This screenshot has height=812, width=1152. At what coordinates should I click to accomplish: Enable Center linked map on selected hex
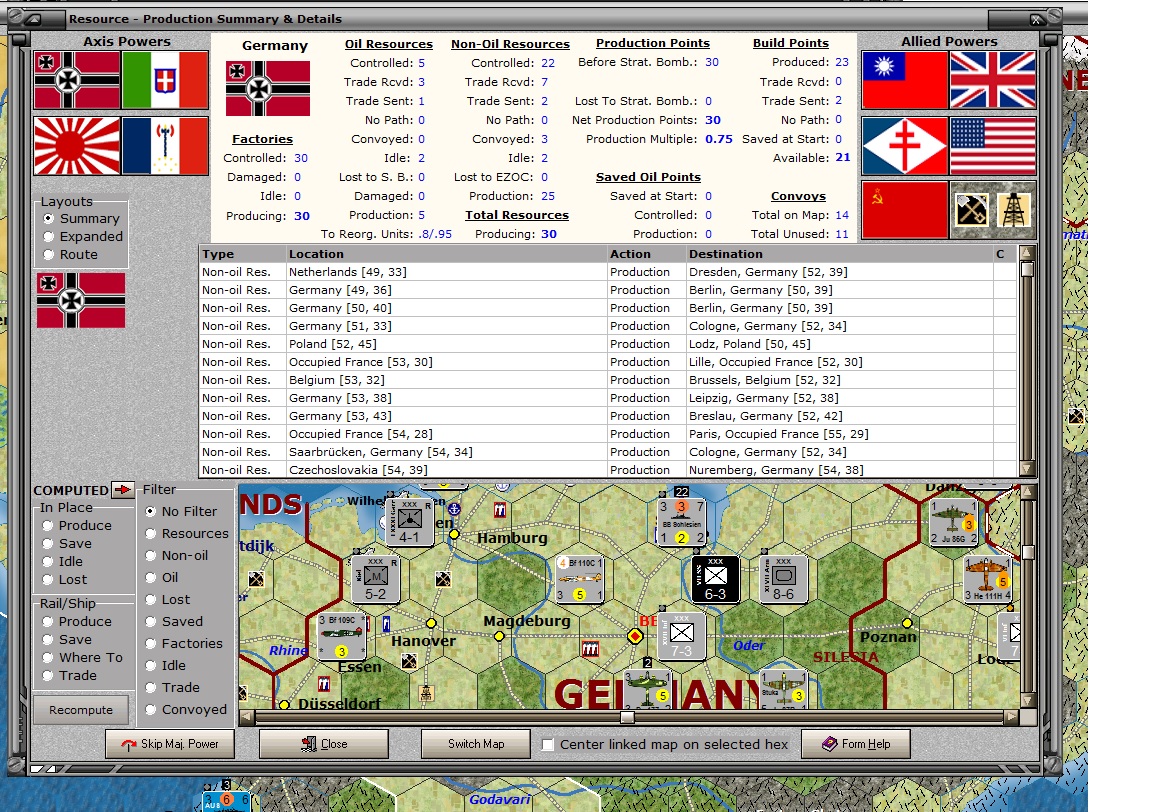547,744
